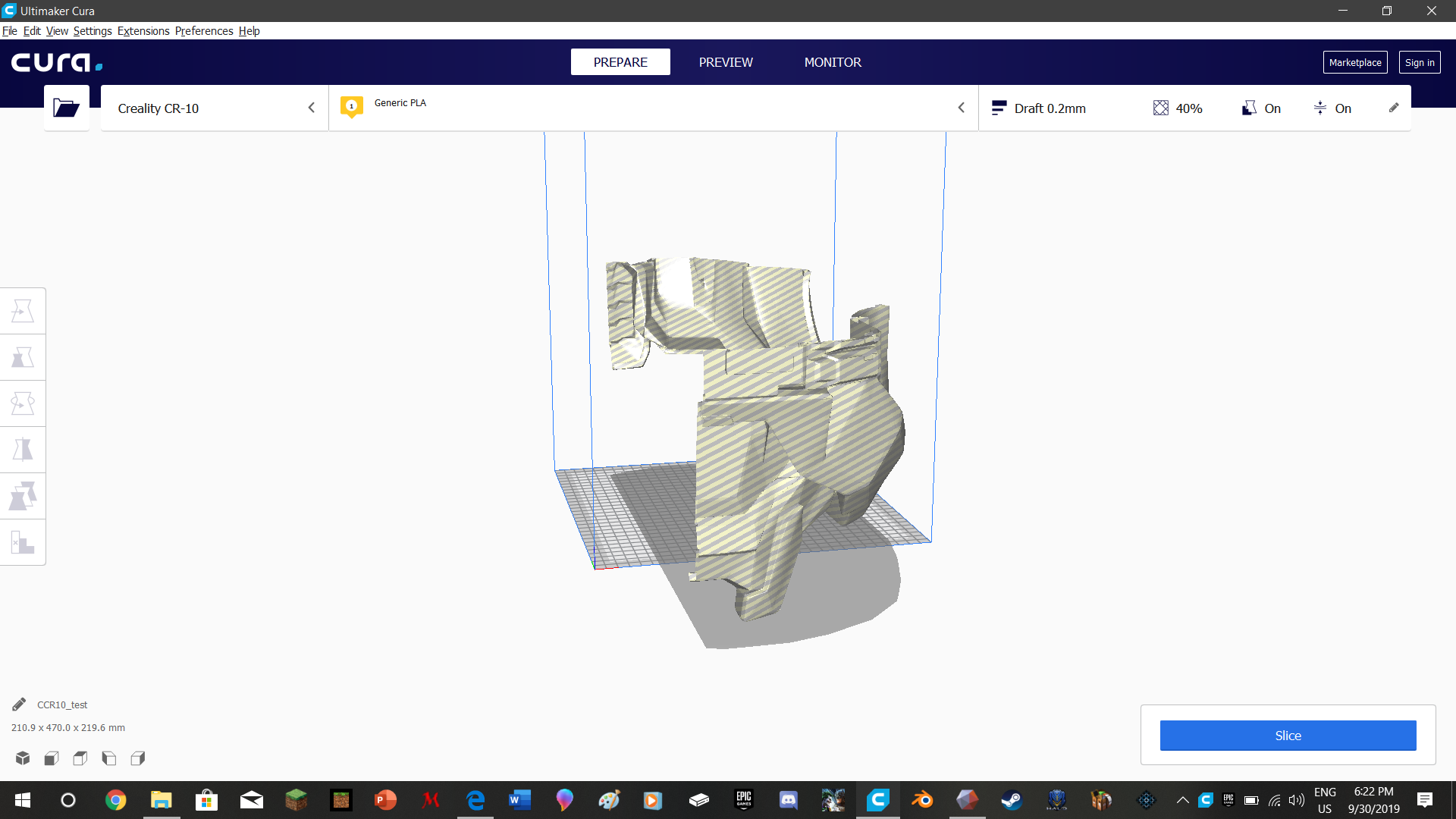The image size is (1456, 819).
Task: Click the ENG US language indicator
Action: (x=1325, y=799)
